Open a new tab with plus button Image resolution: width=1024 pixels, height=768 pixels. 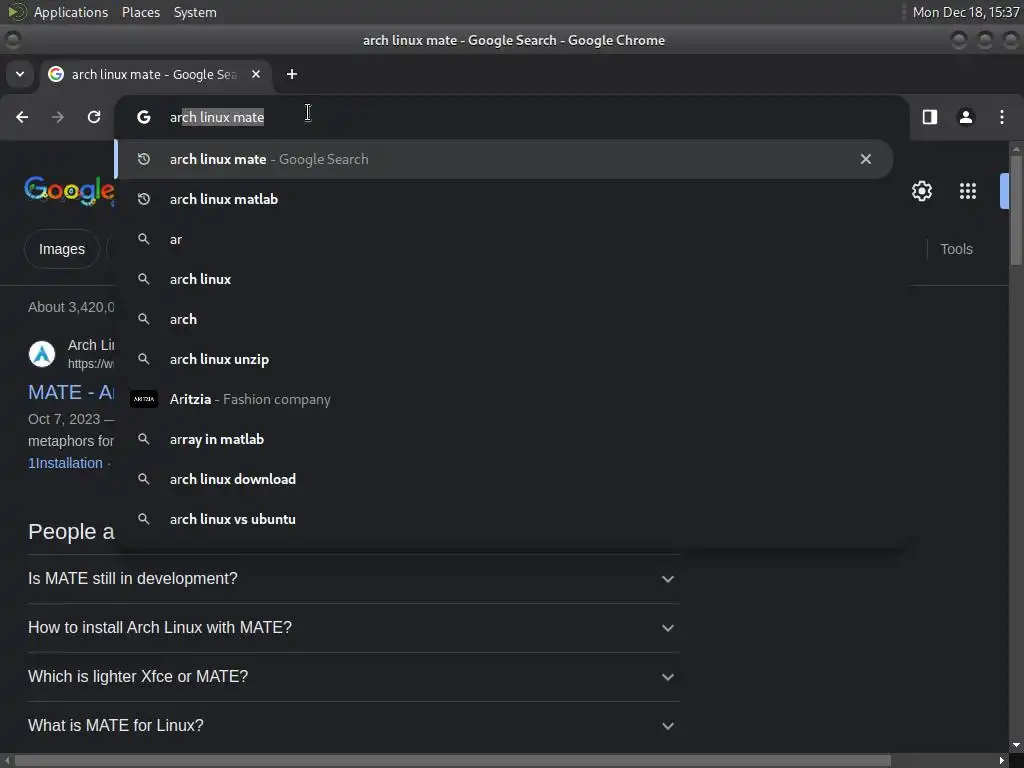[x=292, y=74]
